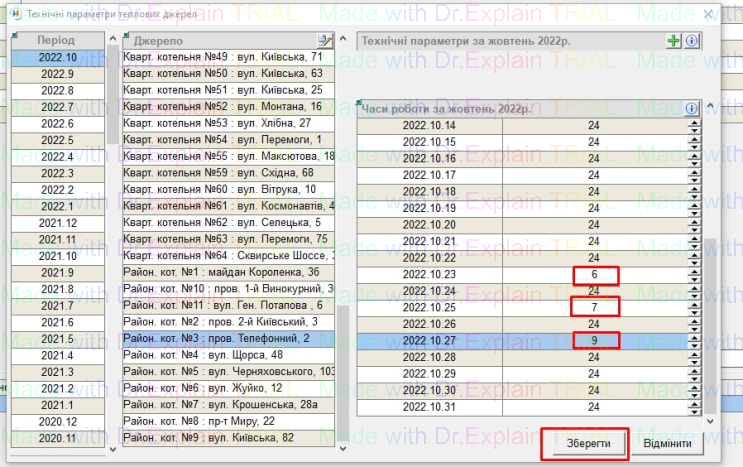Click hours value 9 for 2022.10.27

596,340
